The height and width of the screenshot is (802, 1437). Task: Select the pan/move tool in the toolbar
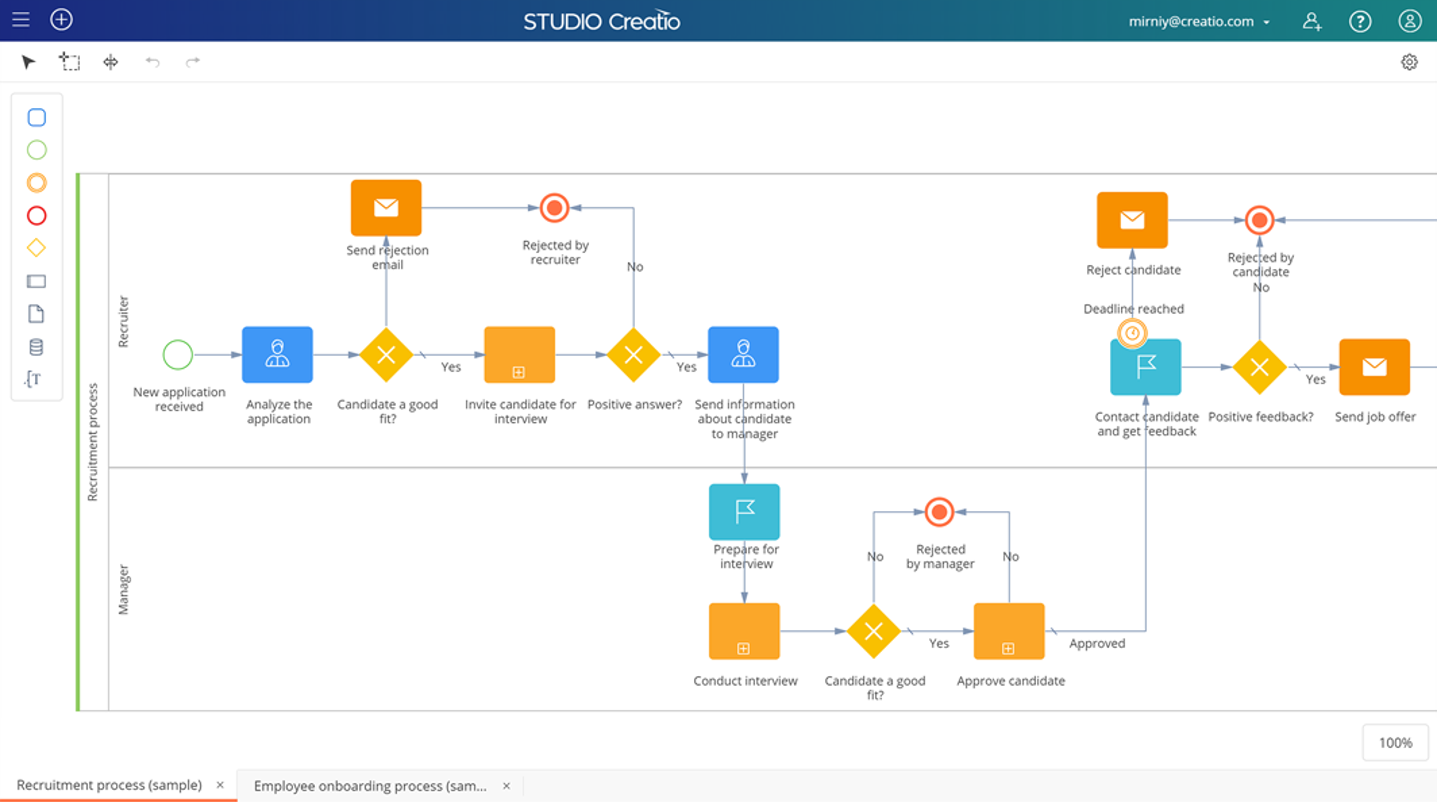(x=110, y=61)
